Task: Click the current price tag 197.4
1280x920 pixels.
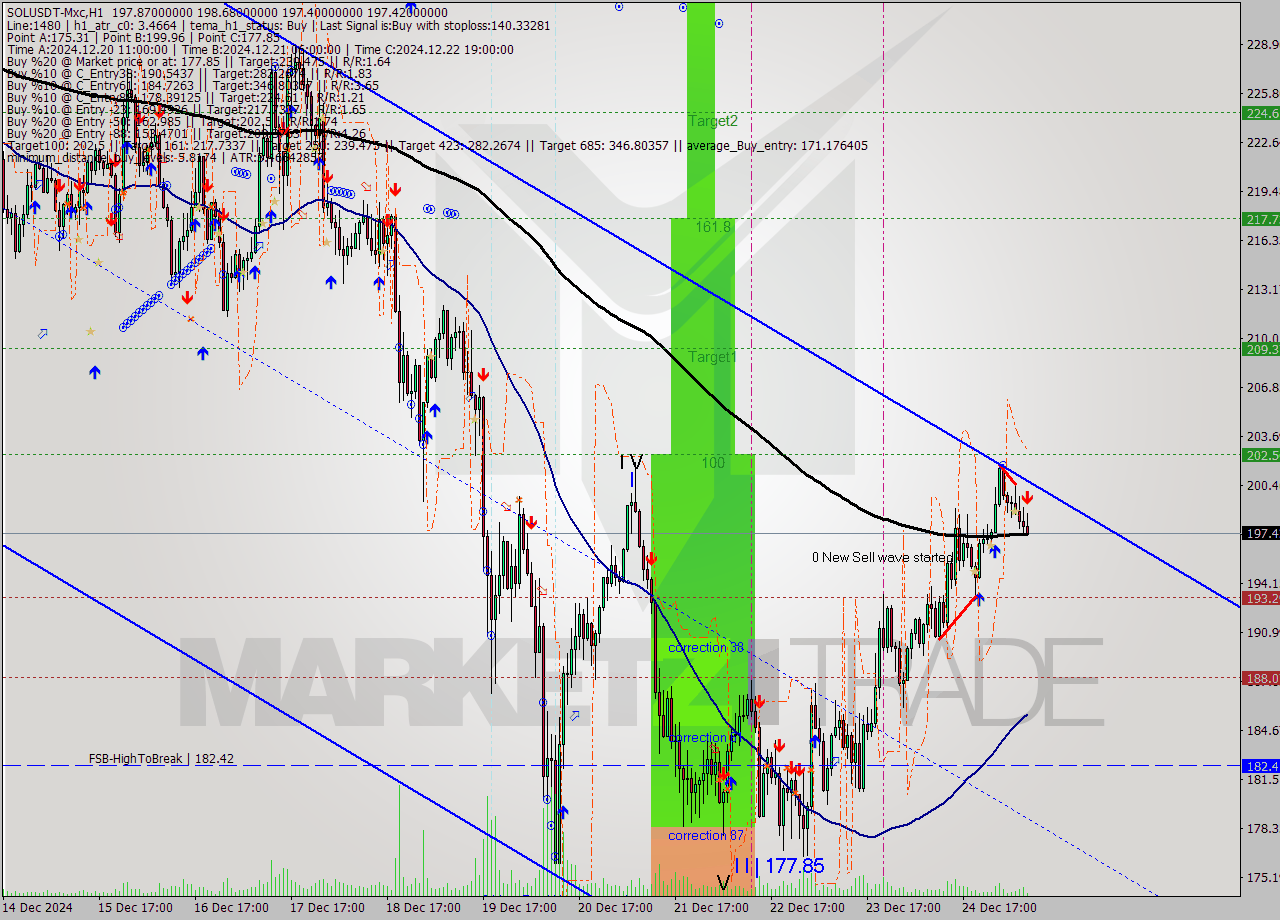Action: click(1260, 533)
